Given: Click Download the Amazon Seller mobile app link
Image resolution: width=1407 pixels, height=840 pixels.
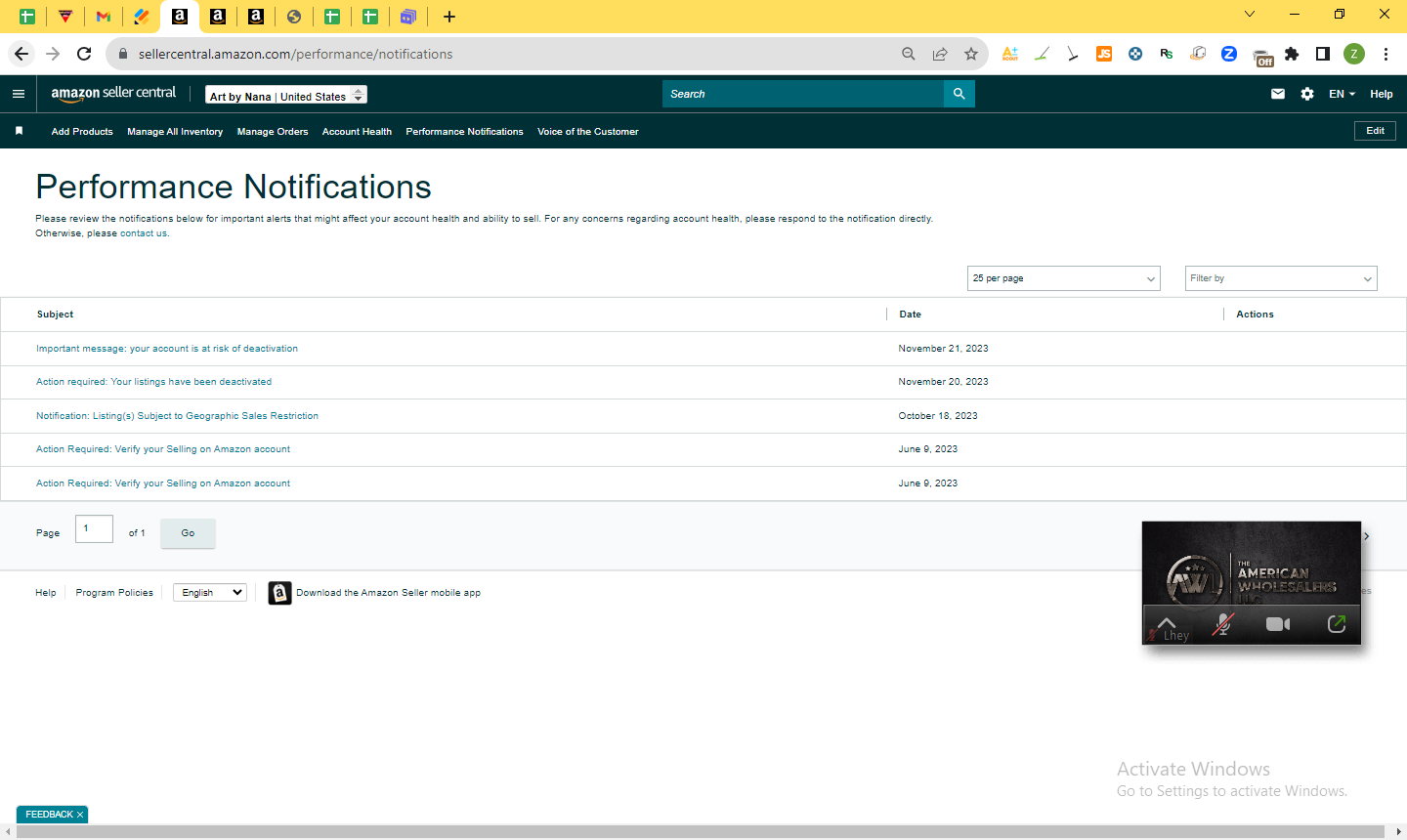Looking at the screenshot, I should coord(388,593).
